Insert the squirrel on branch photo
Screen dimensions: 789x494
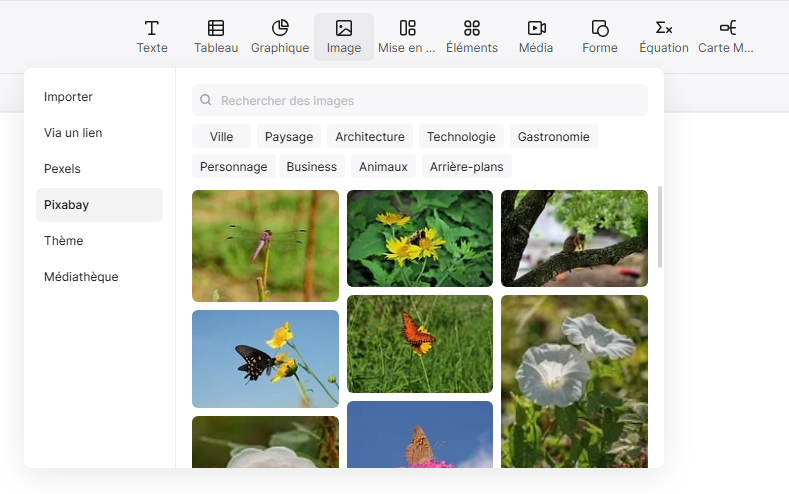point(574,238)
